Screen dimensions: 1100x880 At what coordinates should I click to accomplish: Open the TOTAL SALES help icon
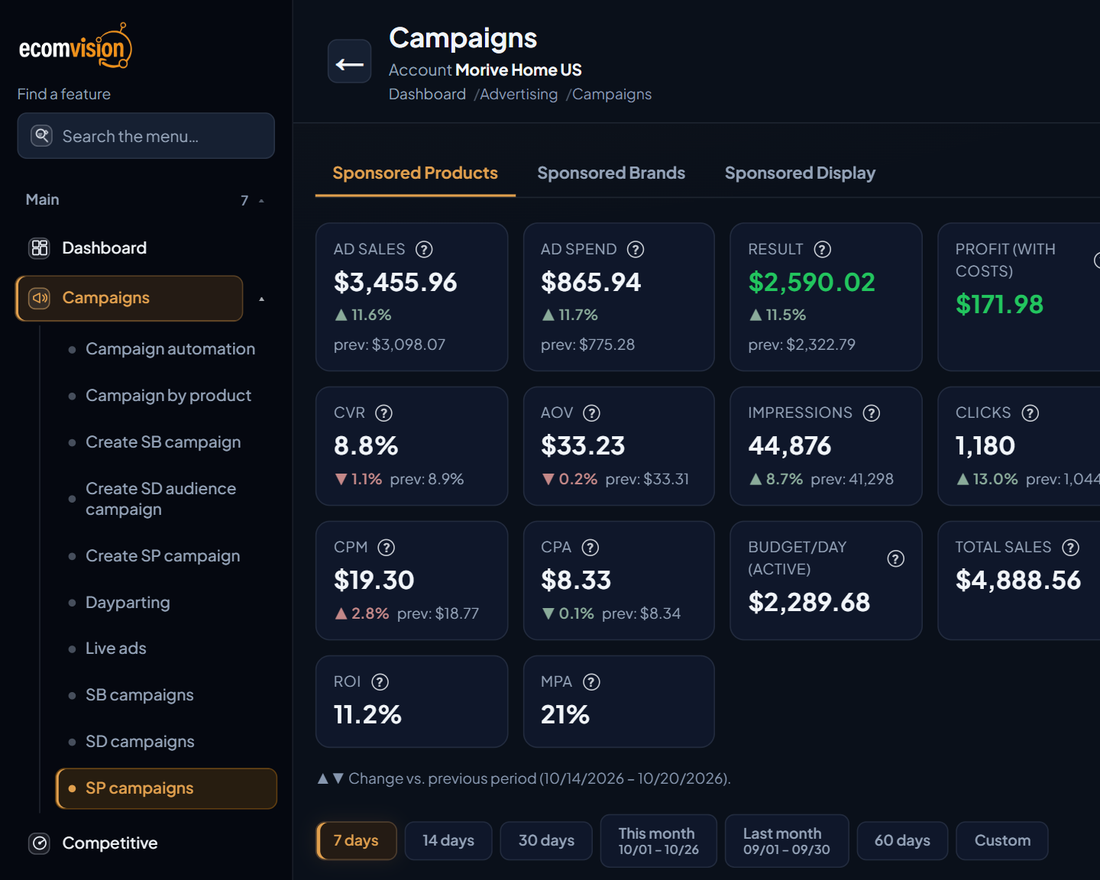click(1071, 547)
